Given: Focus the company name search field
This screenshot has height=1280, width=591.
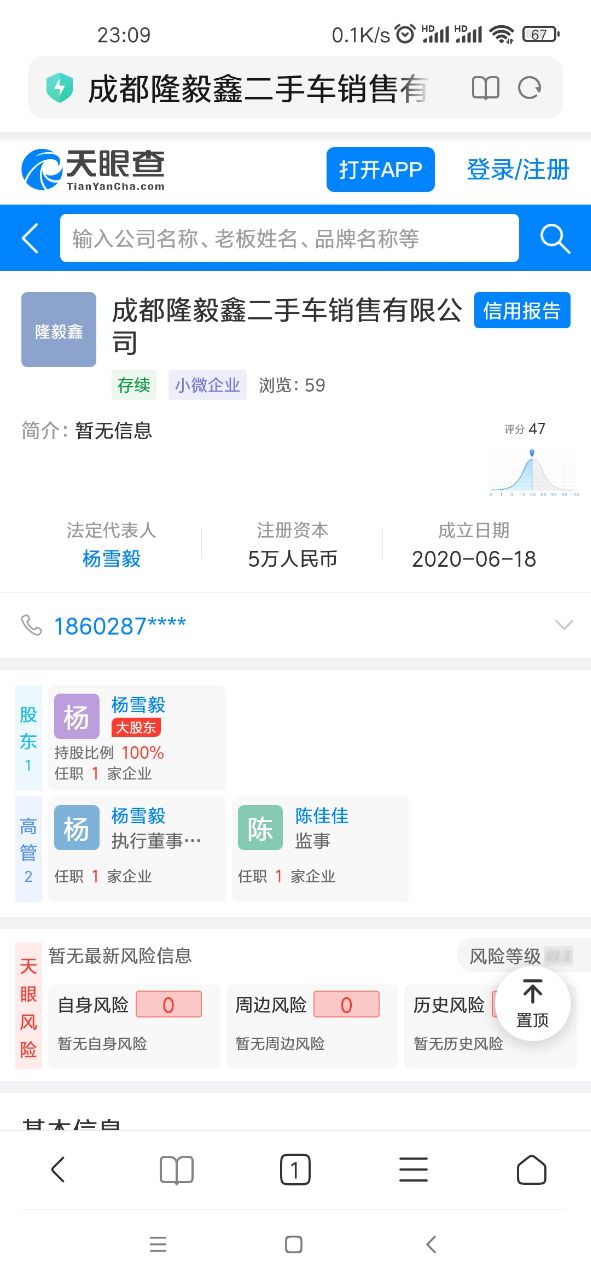Looking at the screenshot, I should [289, 238].
